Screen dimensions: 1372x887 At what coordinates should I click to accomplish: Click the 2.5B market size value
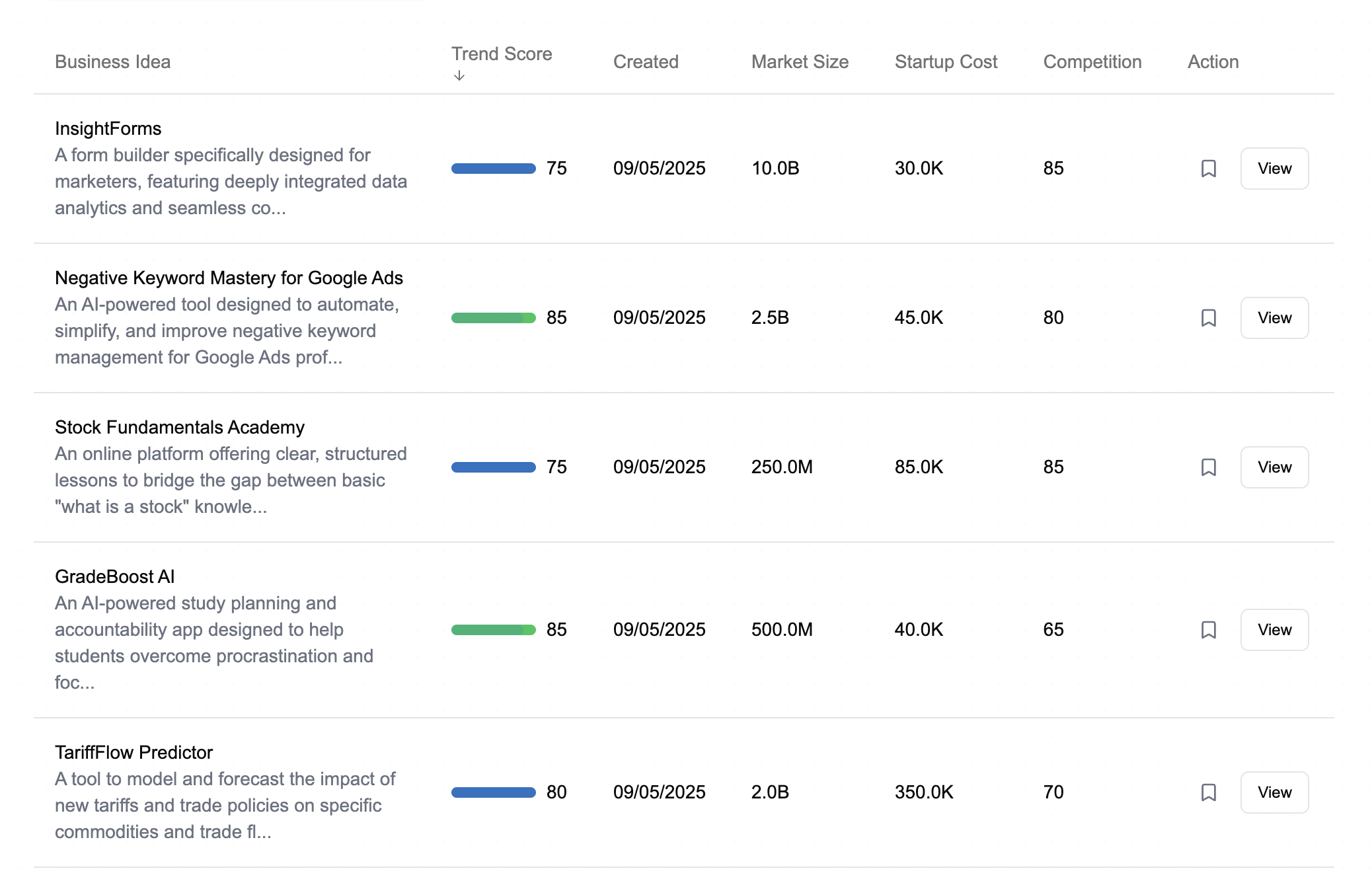[770, 318]
